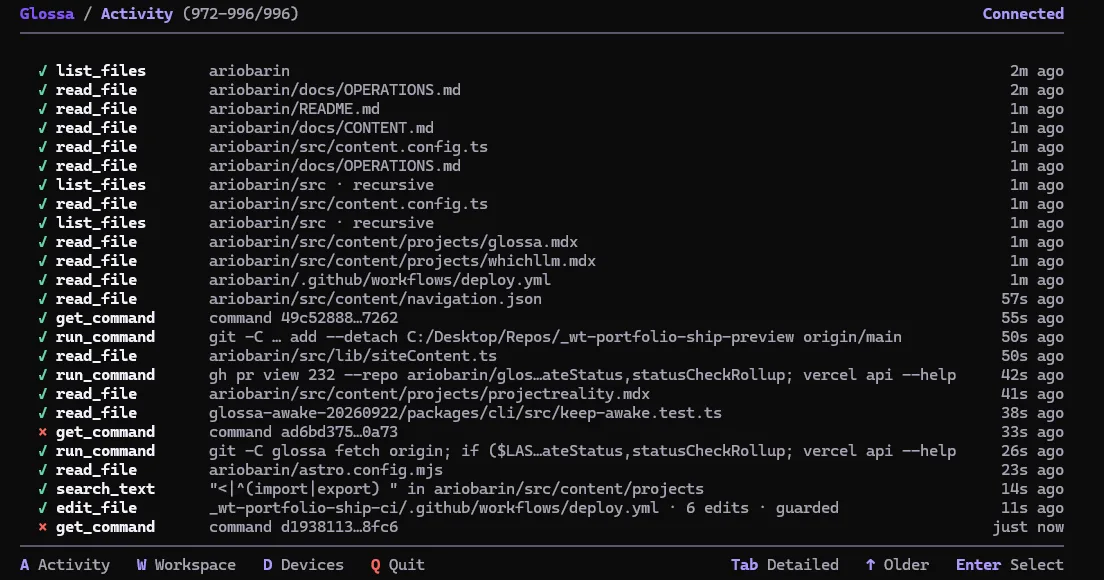Open the Devices view
1104x580 pixels.
pyautogui.click(x=303, y=565)
